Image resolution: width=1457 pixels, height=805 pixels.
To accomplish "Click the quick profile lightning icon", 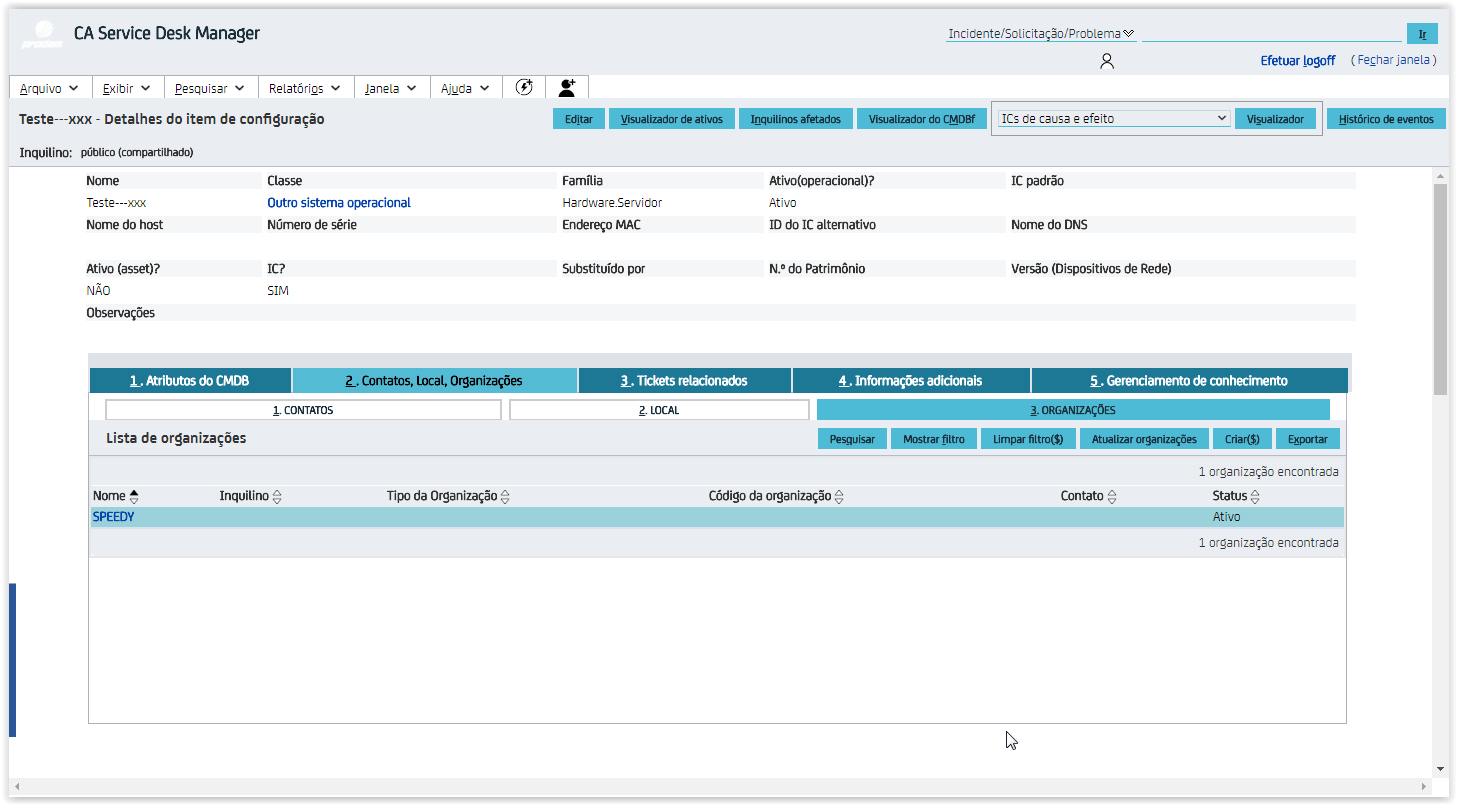I will (x=524, y=87).
